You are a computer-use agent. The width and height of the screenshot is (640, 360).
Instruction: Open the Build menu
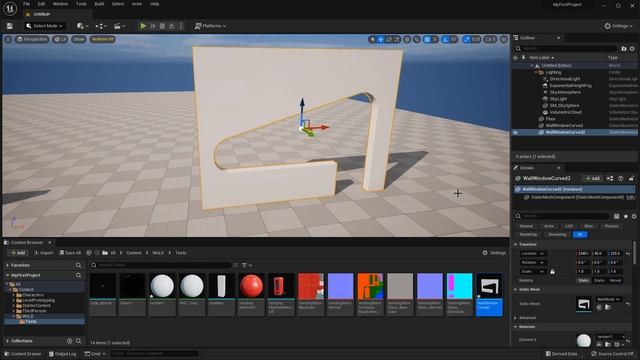[x=99, y=4]
